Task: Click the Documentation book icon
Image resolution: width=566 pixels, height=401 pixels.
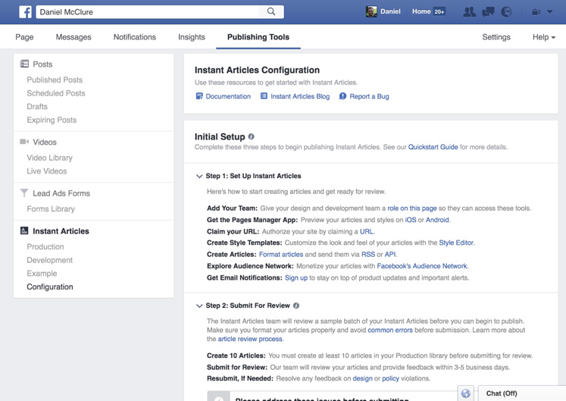Action: pyautogui.click(x=199, y=96)
